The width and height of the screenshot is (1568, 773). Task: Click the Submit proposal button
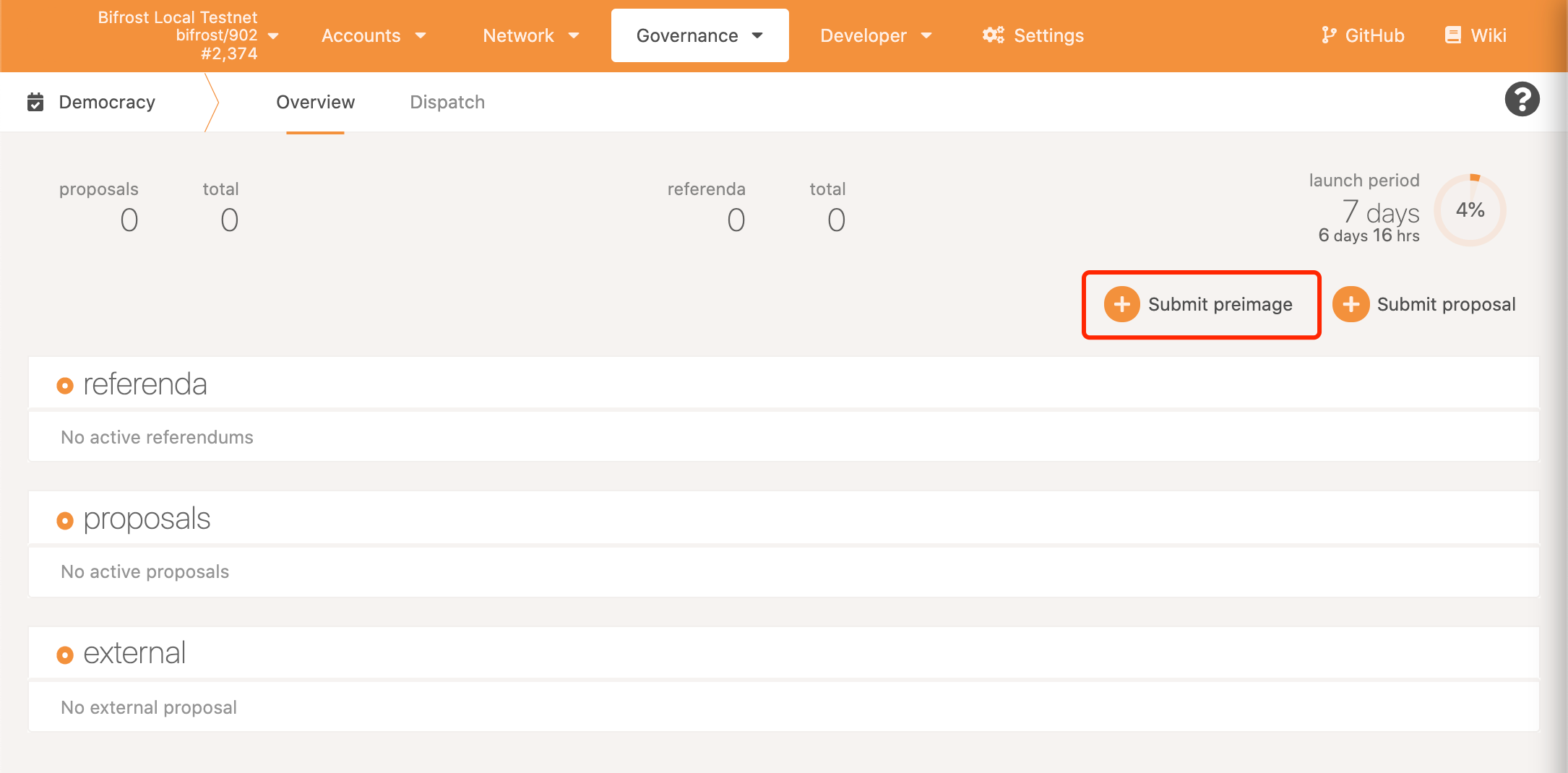[1424, 304]
